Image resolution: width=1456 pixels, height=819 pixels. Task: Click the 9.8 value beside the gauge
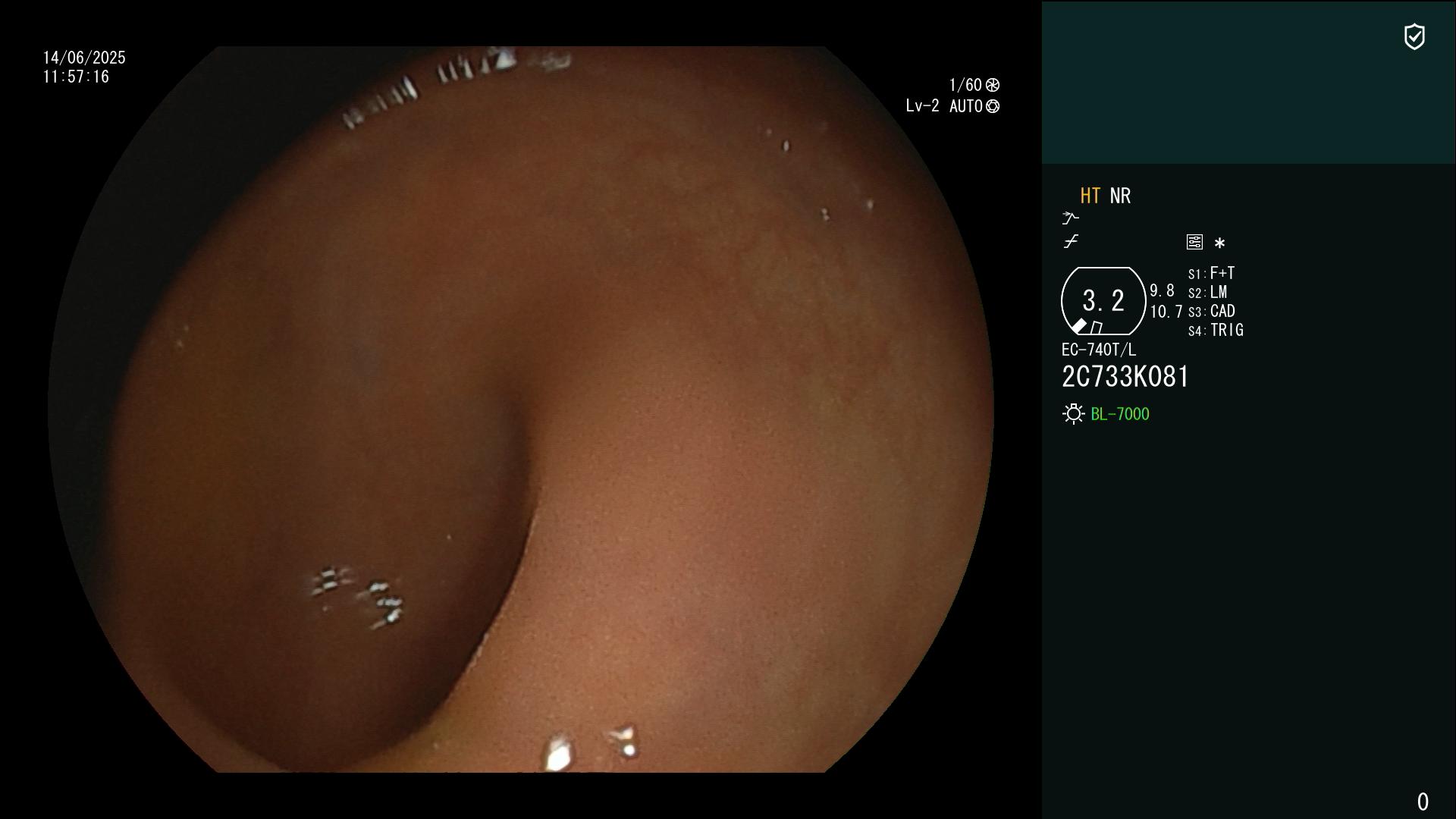click(x=1162, y=291)
